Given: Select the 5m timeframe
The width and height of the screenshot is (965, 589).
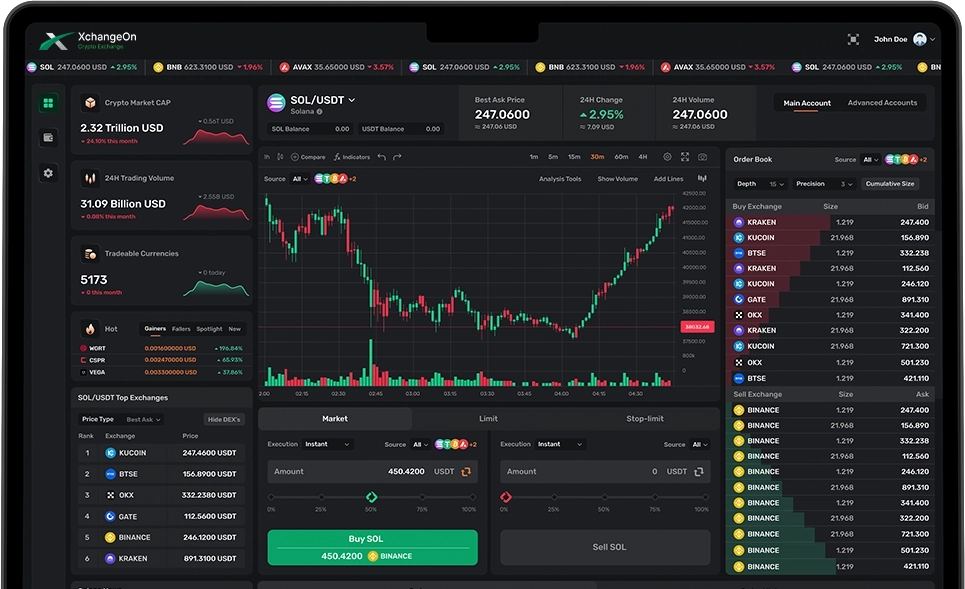Looking at the screenshot, I should pyautogui.click(x=553, y=157).
